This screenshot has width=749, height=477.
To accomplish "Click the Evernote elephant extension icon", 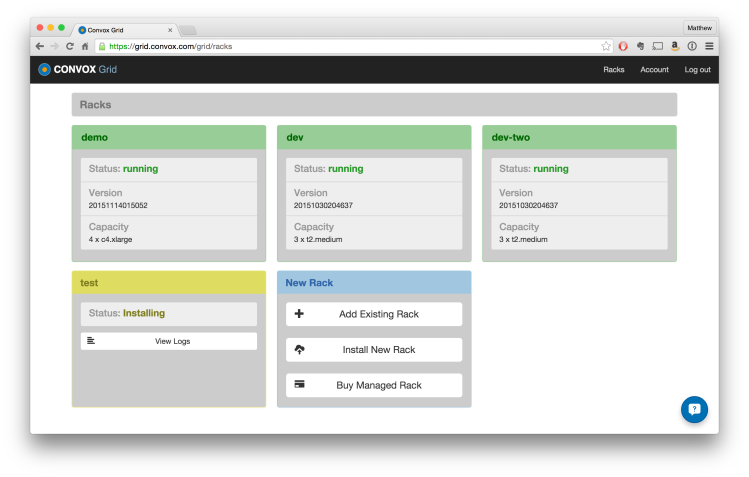I will 640,46.
